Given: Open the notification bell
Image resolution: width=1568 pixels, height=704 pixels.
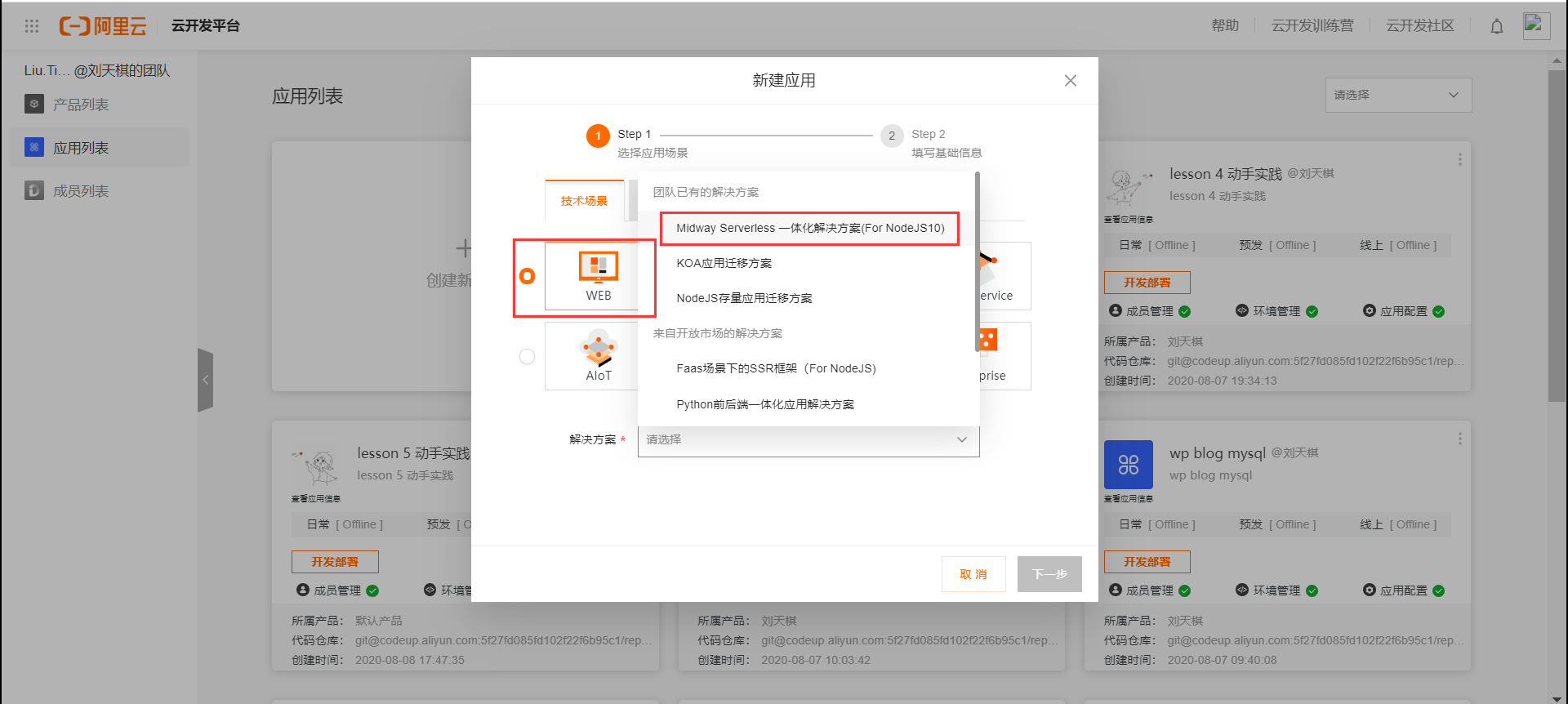Looking at the screenshot, I should (x=1496, y=26).
